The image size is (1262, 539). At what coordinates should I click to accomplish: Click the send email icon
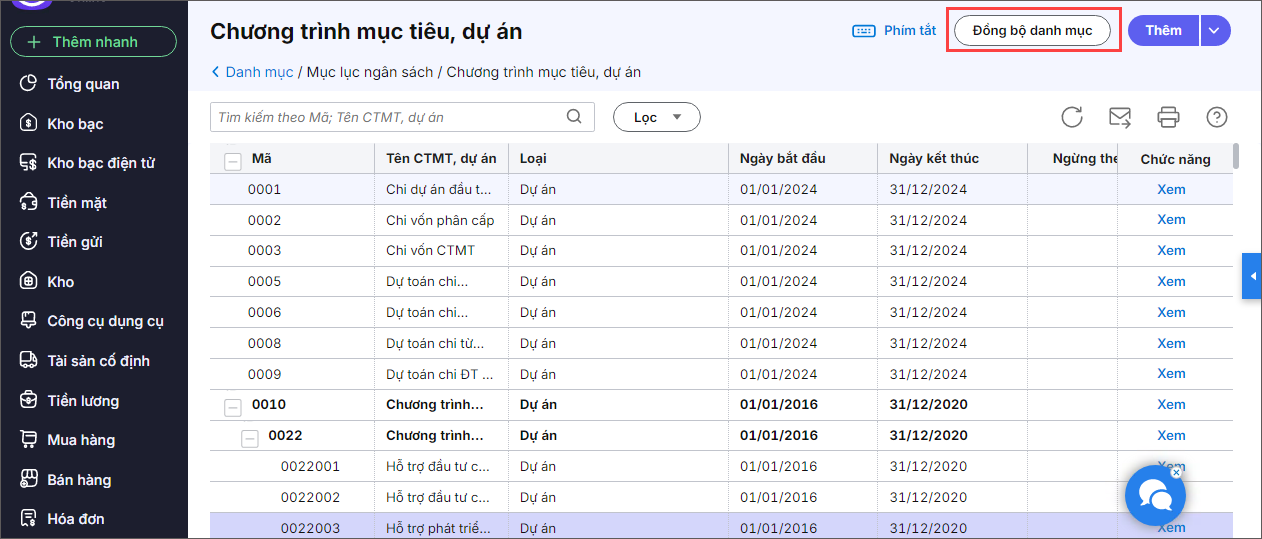(x=1120, y=117)
